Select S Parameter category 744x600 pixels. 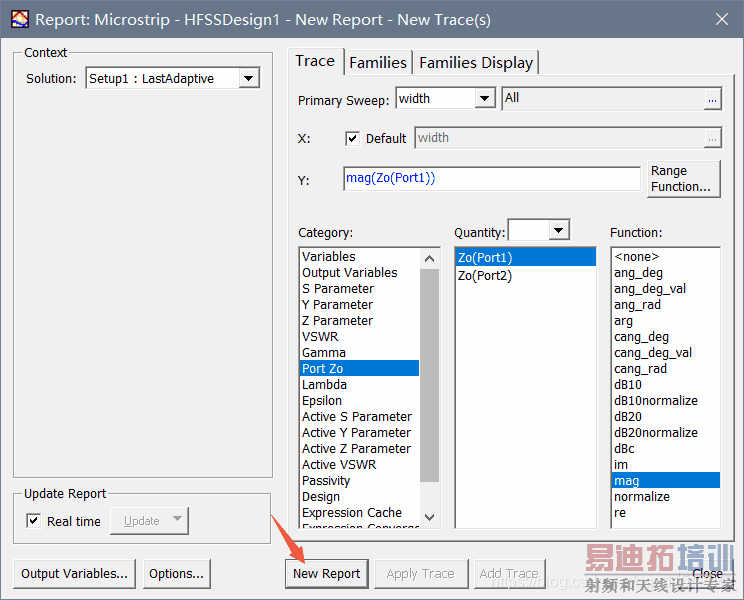coord(359,289)
